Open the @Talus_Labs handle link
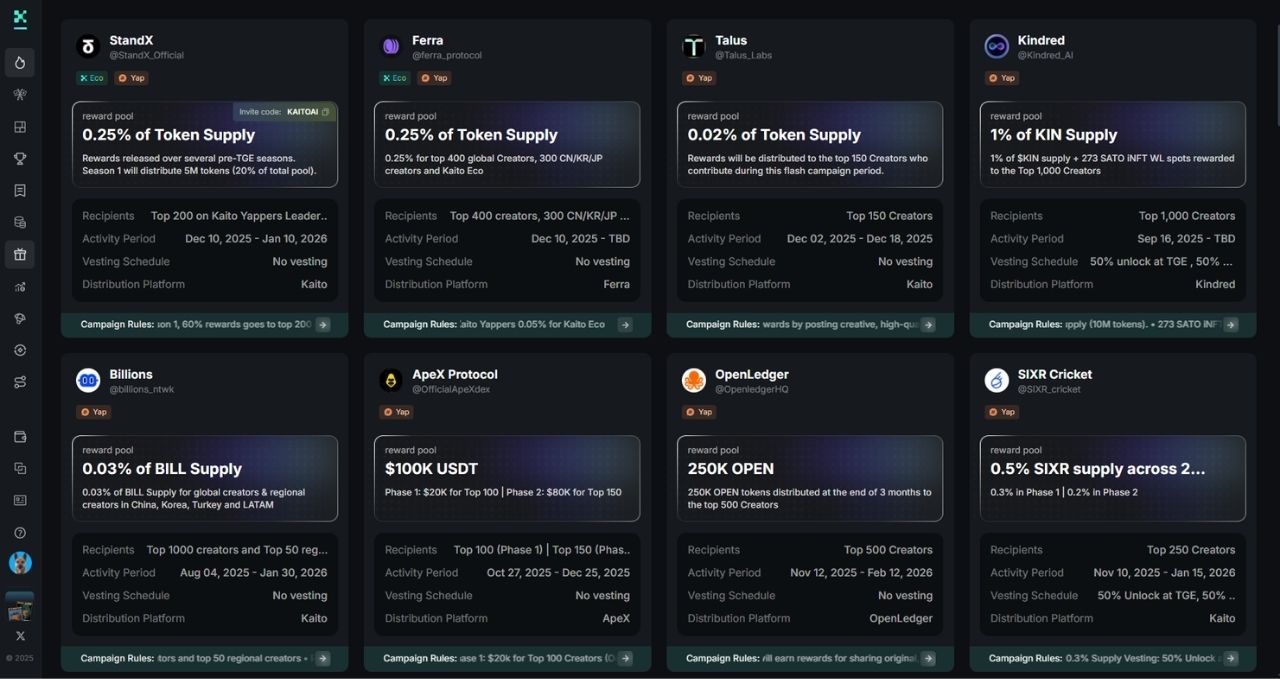 tap(743, 56)
